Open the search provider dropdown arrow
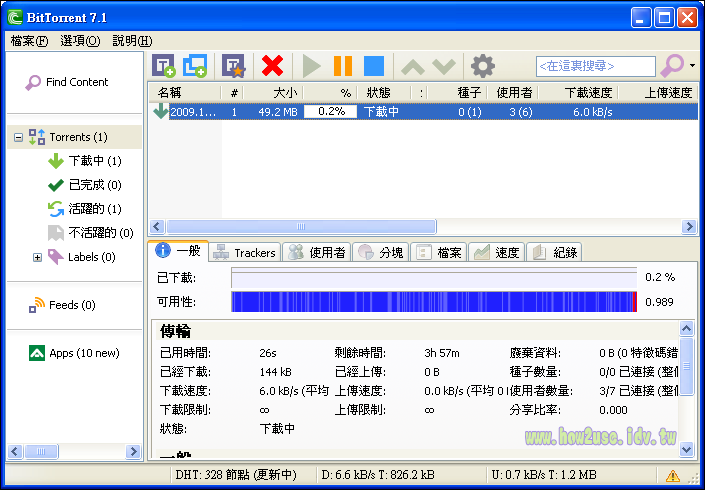This screenshot has height=490, width=705. click(x=693, y=66)
